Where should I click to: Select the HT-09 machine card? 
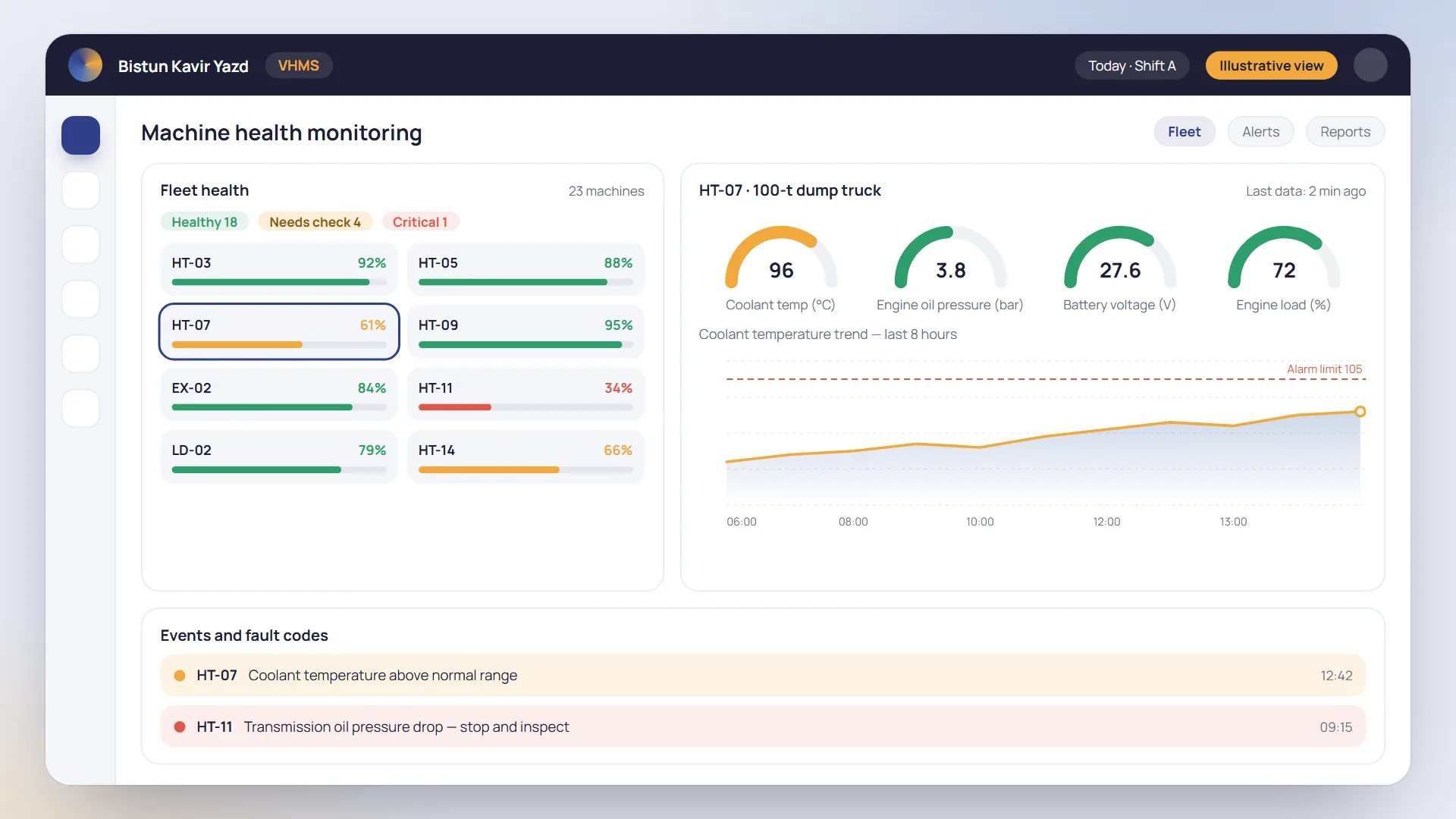(526, 331)
